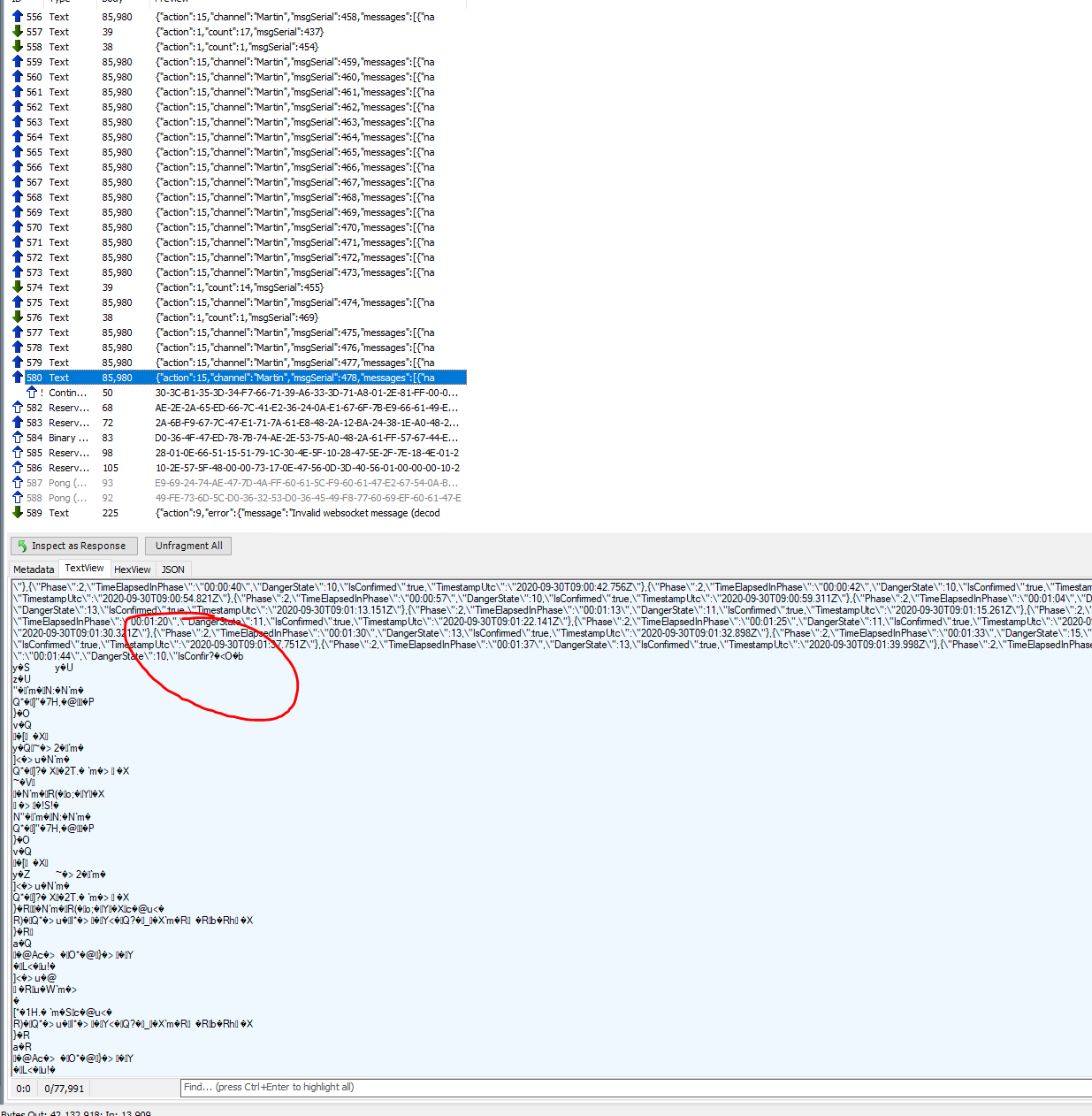Viewport: 1092px width, 1116px height.
Task: Click the Unfragment All button
Action: click(x=187, y=546)
